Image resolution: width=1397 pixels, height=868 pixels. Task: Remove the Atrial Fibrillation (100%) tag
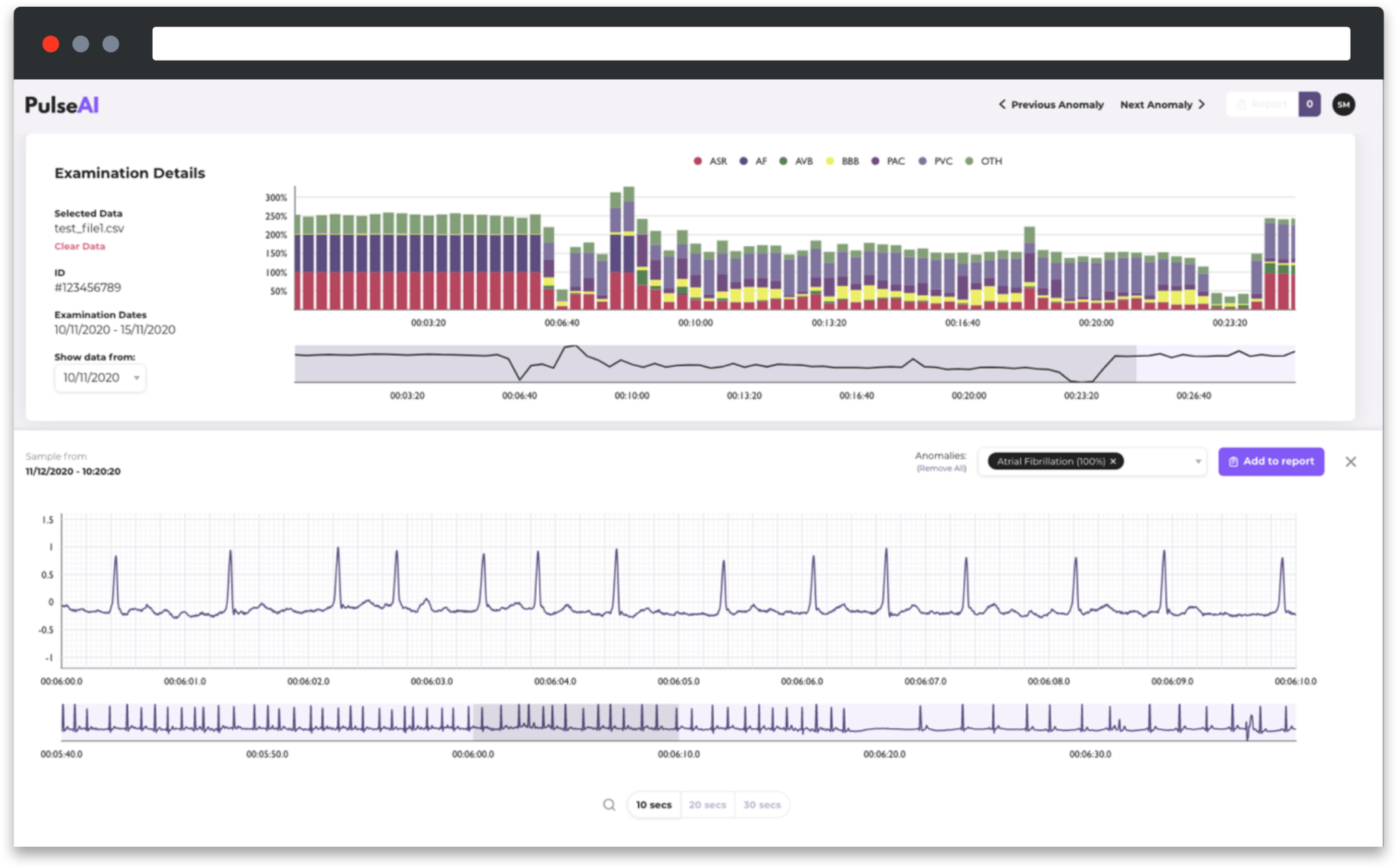[1113, 462]
